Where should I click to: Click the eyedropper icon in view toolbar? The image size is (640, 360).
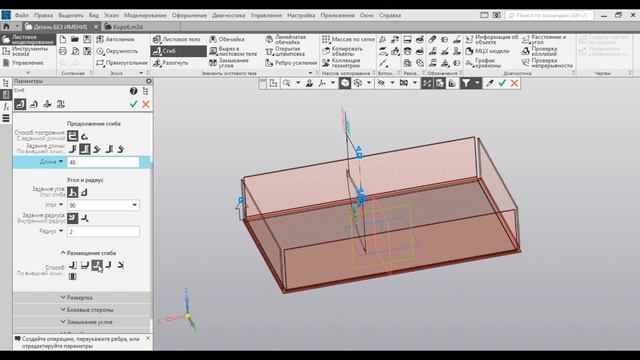pos(489,83)
